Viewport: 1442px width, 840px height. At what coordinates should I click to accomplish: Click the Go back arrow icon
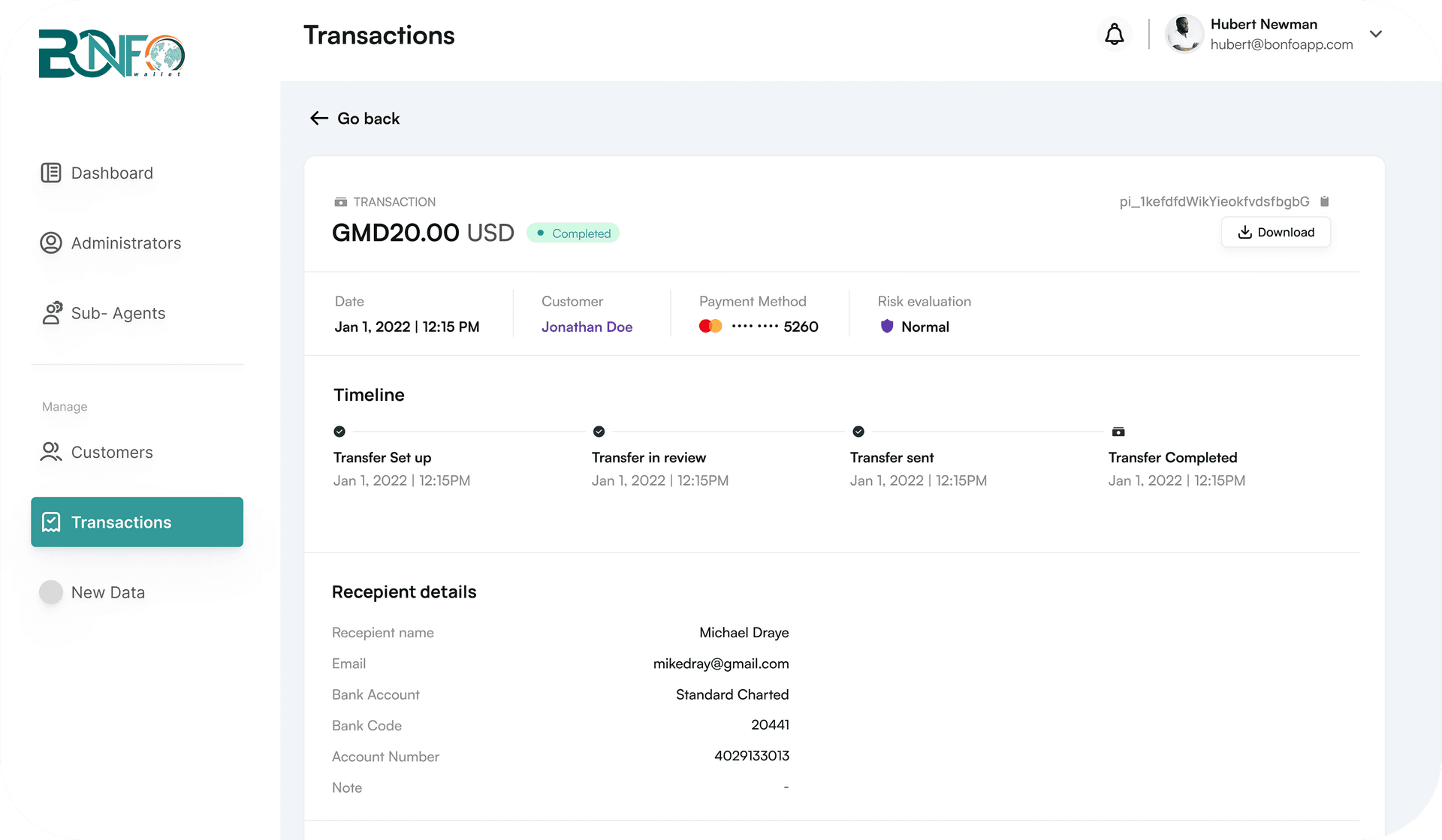coord(319,118)
